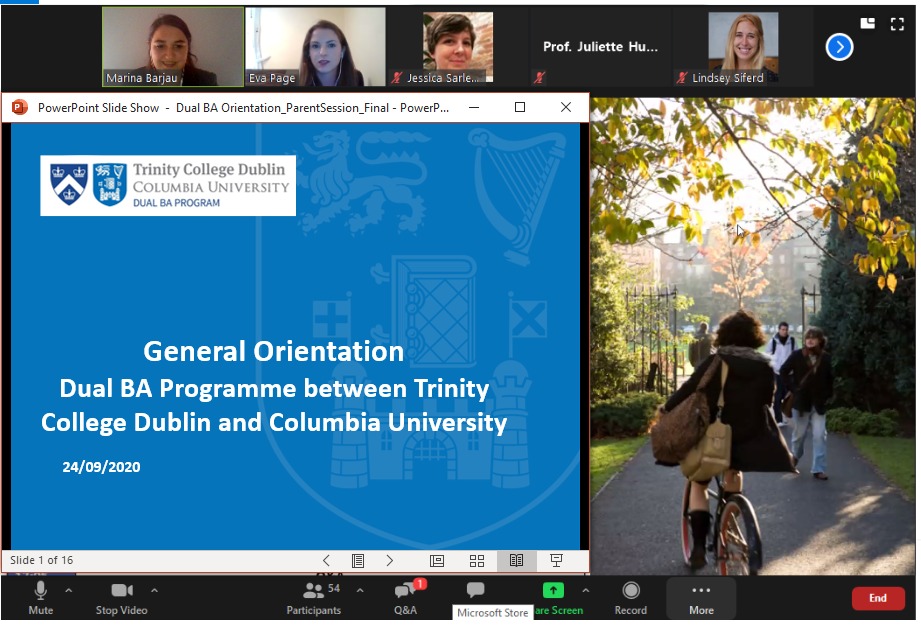Show next participants with blue arrow

click(839, 47)
